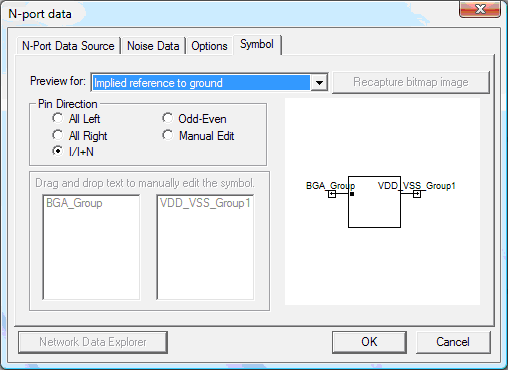Click BGA_Group in the left pin list
This screenshot has width=508, height=370.
pos(74,203)
